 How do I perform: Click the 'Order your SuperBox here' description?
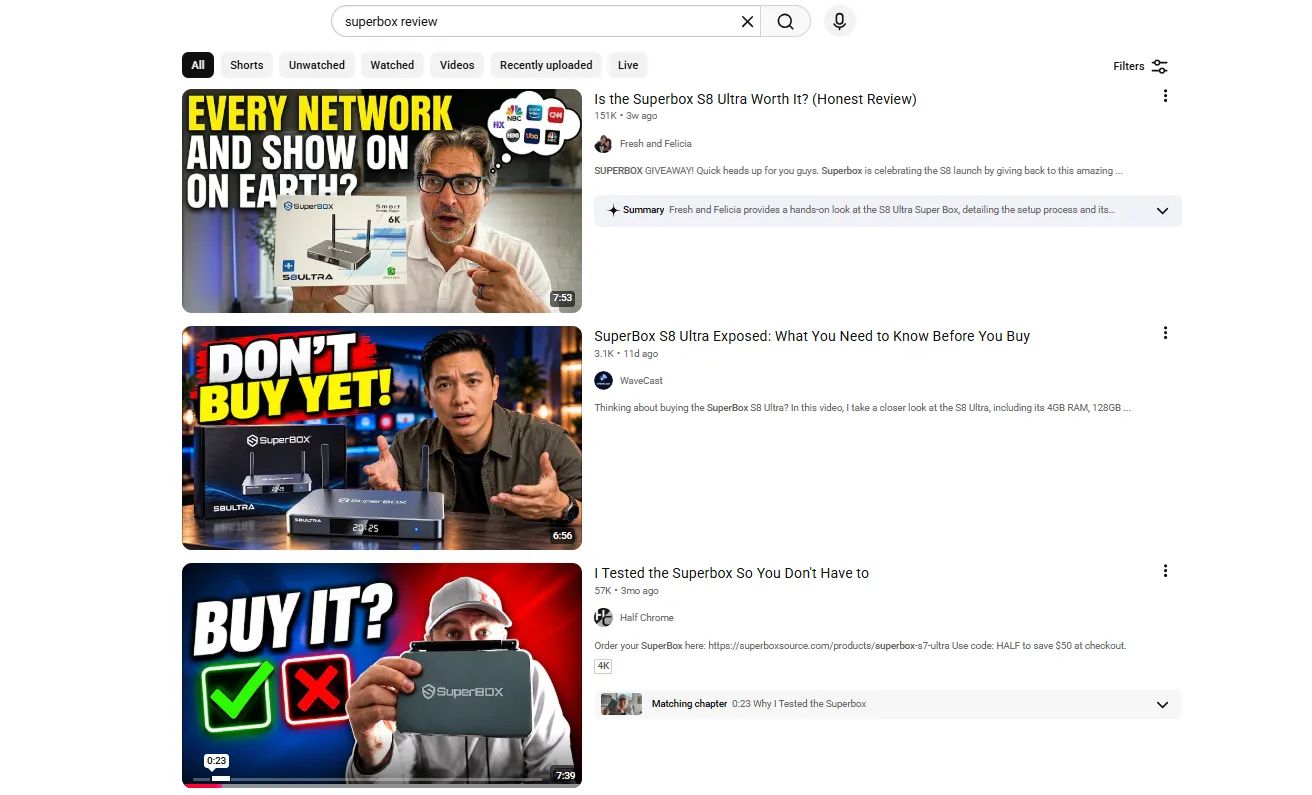pyautogui.click(x=860, y=646)
